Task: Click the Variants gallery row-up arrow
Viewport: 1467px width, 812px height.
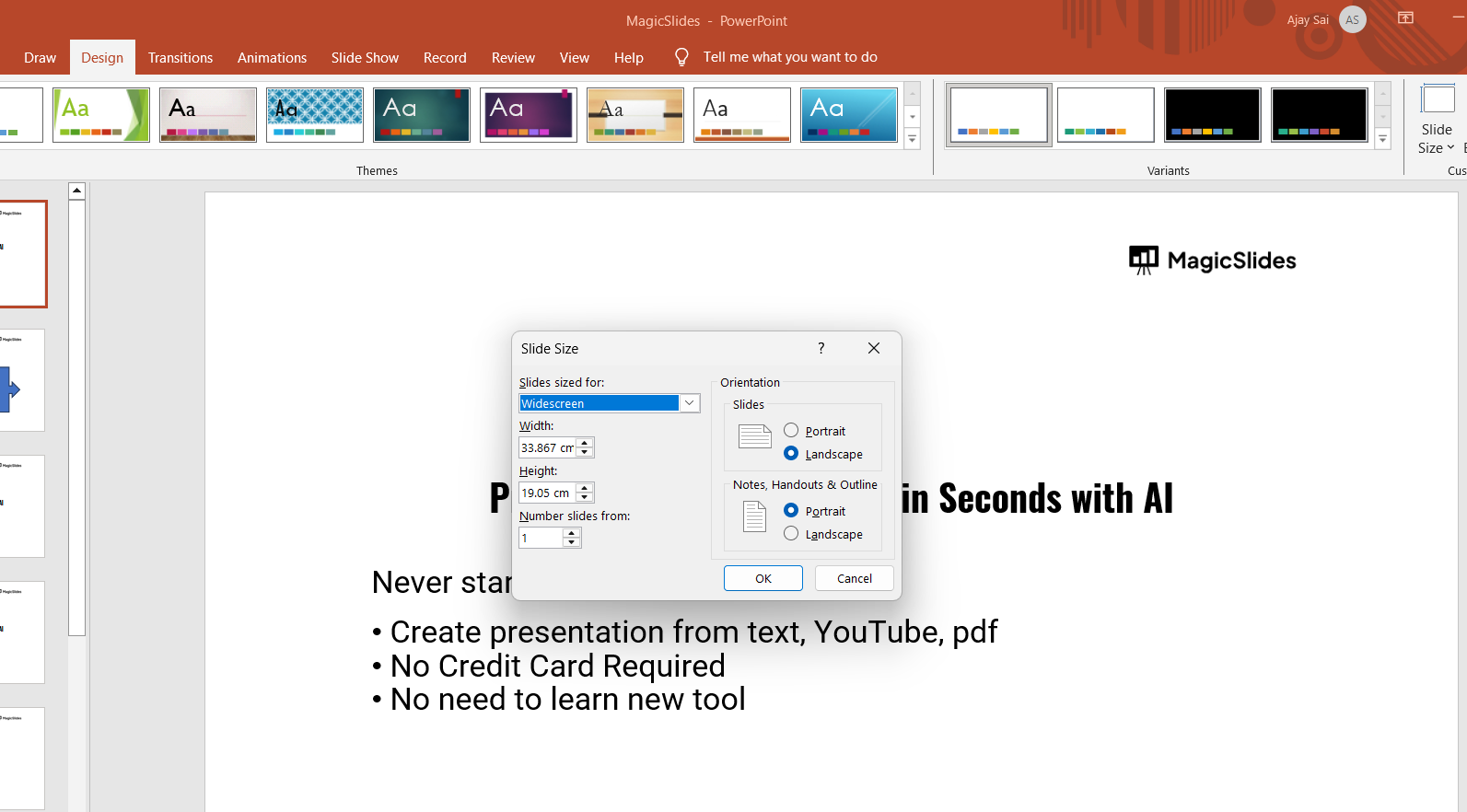Action: pos(1383,94)
